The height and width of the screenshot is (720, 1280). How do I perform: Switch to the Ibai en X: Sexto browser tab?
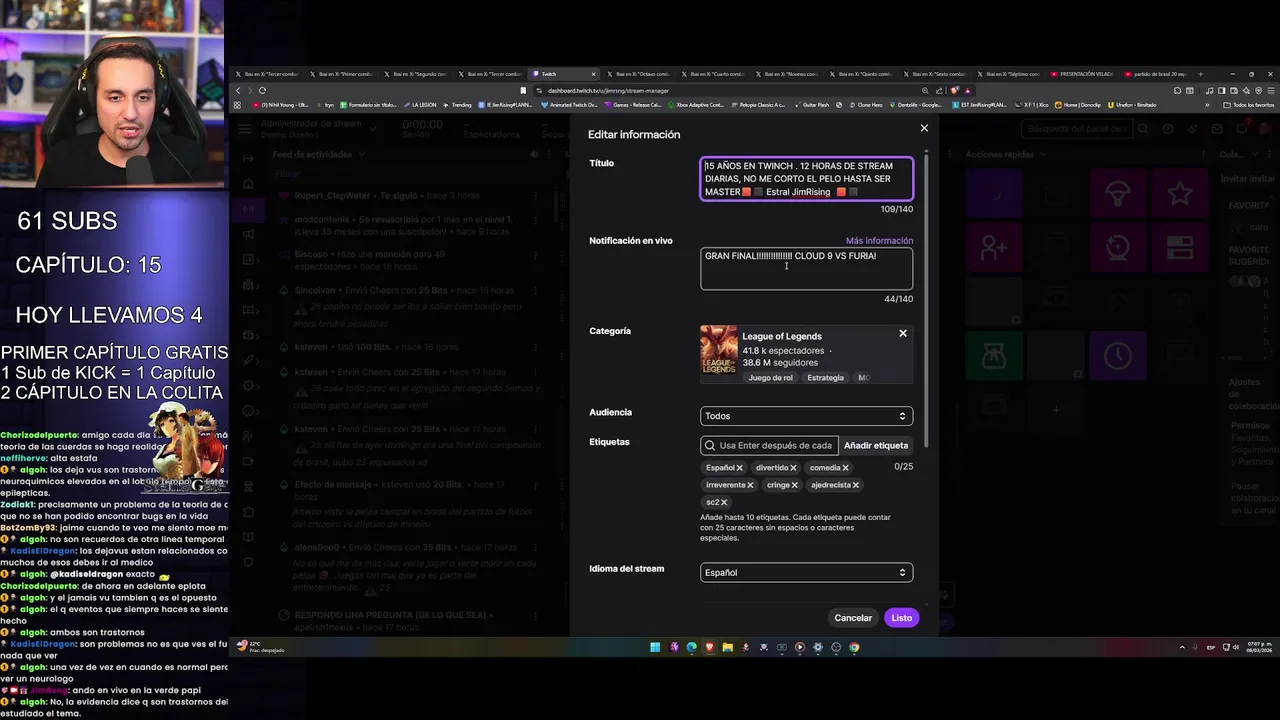point(937,74)
